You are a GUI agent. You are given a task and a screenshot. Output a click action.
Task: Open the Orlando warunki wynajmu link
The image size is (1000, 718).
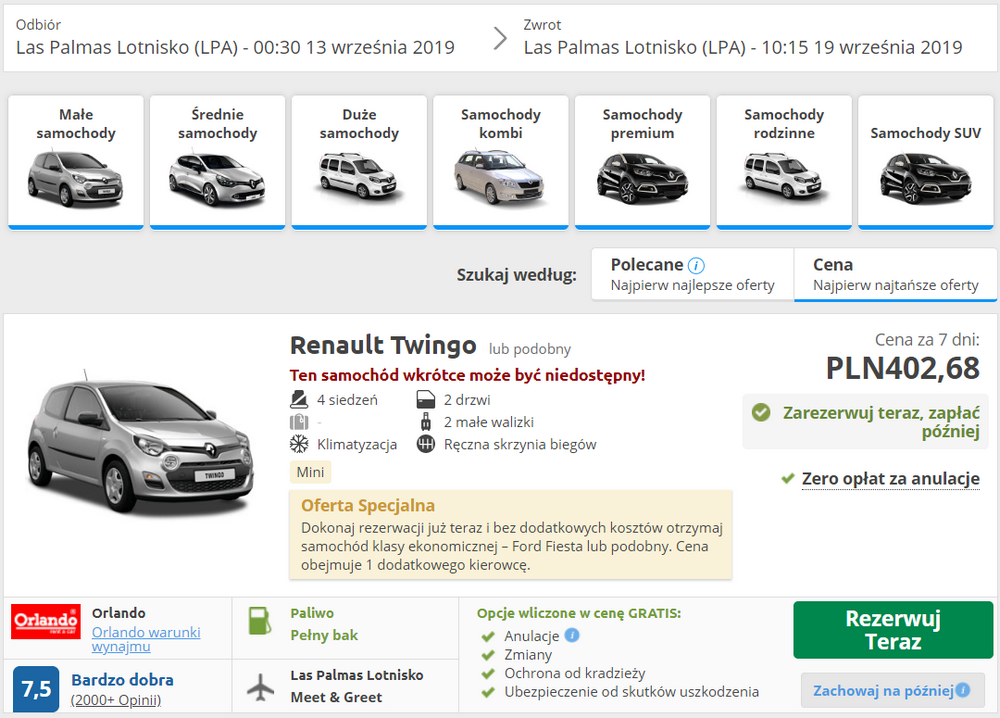(146, 639)
